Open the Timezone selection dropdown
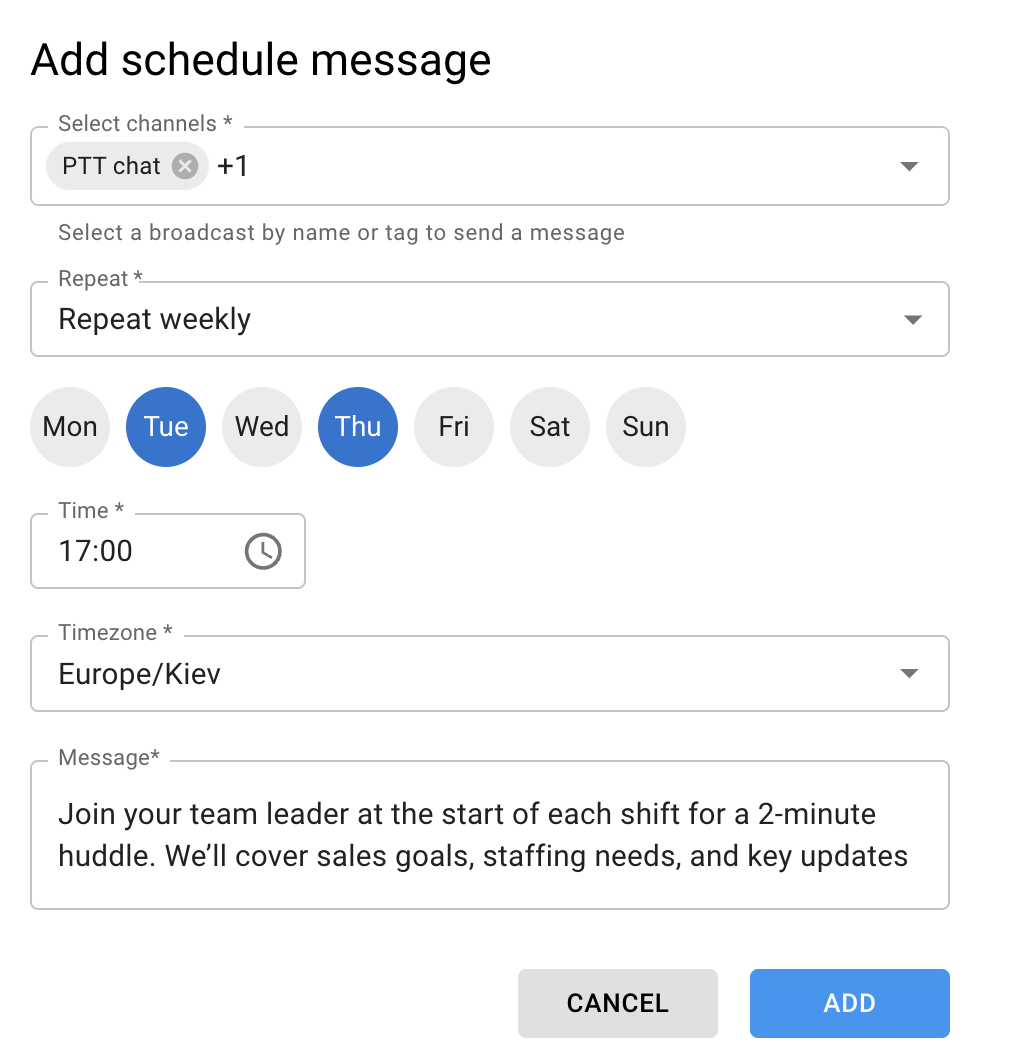This screenshot has height=1060, width=1026. [909, 673]
